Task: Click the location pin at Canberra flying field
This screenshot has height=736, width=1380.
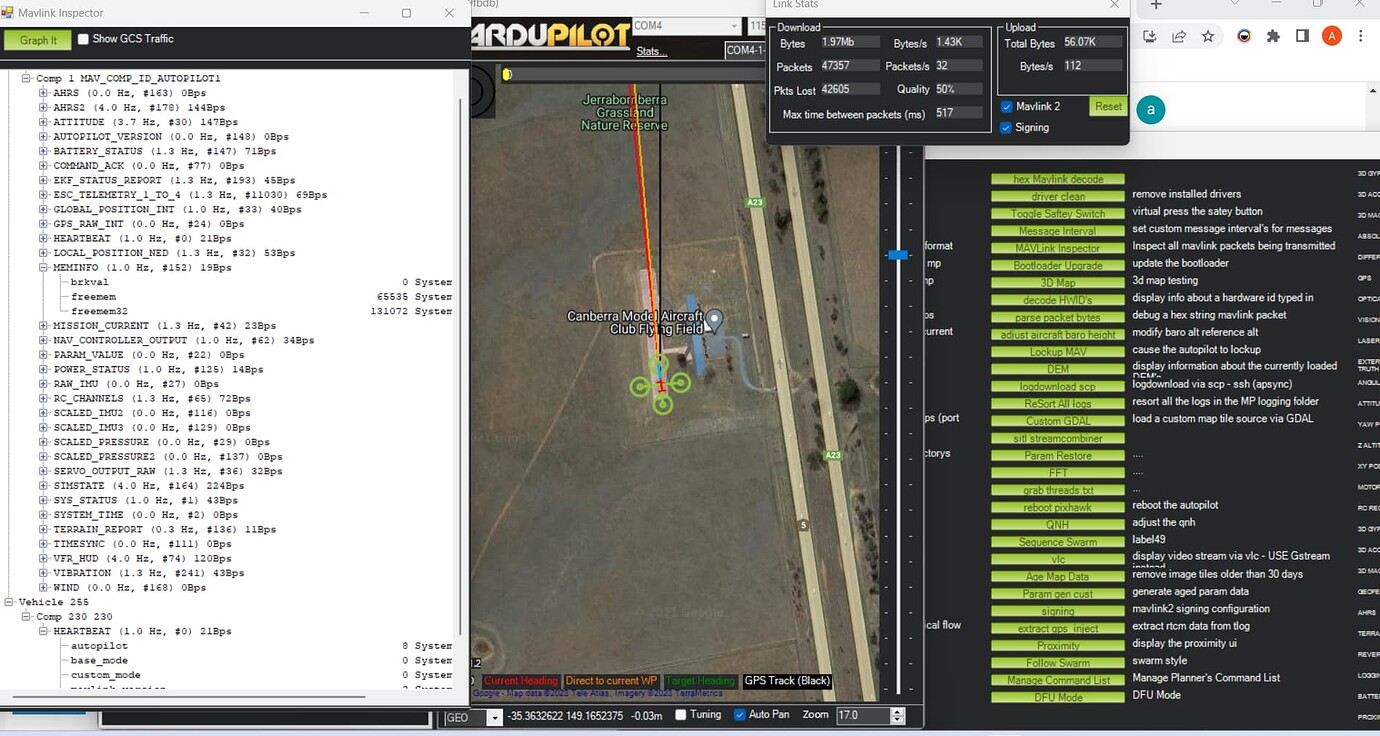Action: click(x=713, y=320)
